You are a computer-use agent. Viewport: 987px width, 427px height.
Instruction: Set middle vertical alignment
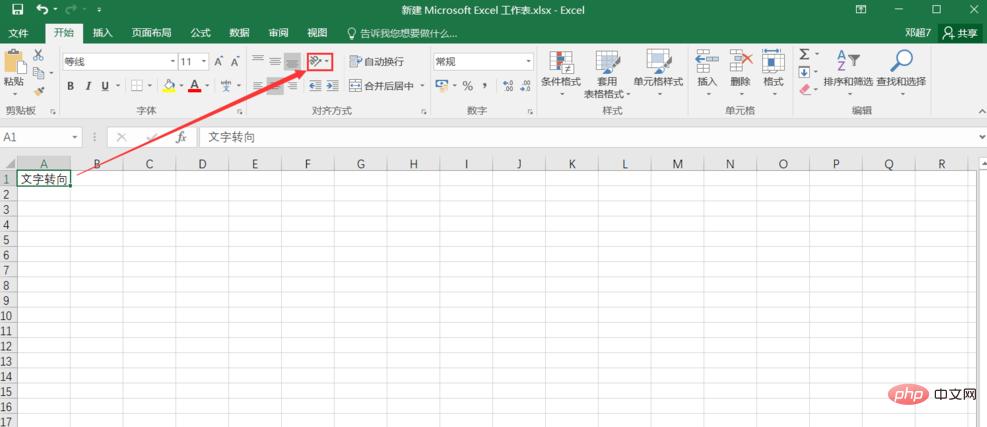[x=275, y=61]
